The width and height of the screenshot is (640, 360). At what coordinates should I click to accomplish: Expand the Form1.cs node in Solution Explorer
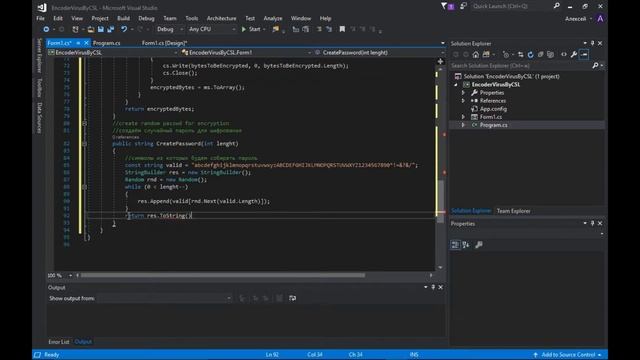[463, 117]
